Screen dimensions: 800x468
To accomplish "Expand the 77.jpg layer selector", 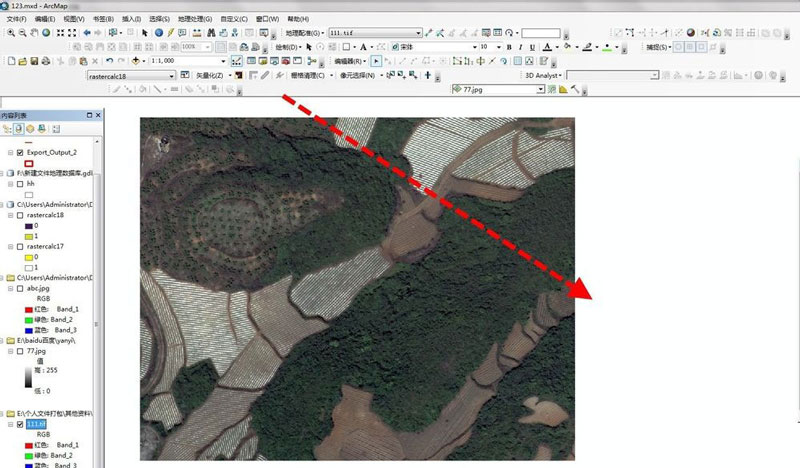I will coord(541,89).
